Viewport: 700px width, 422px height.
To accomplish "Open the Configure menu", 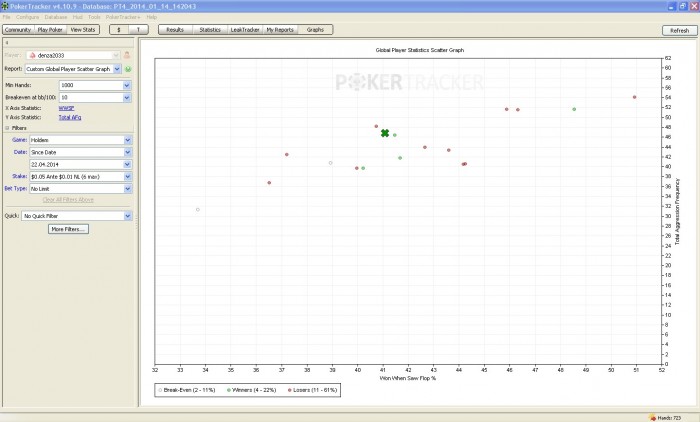I will (x=27, y=17).
